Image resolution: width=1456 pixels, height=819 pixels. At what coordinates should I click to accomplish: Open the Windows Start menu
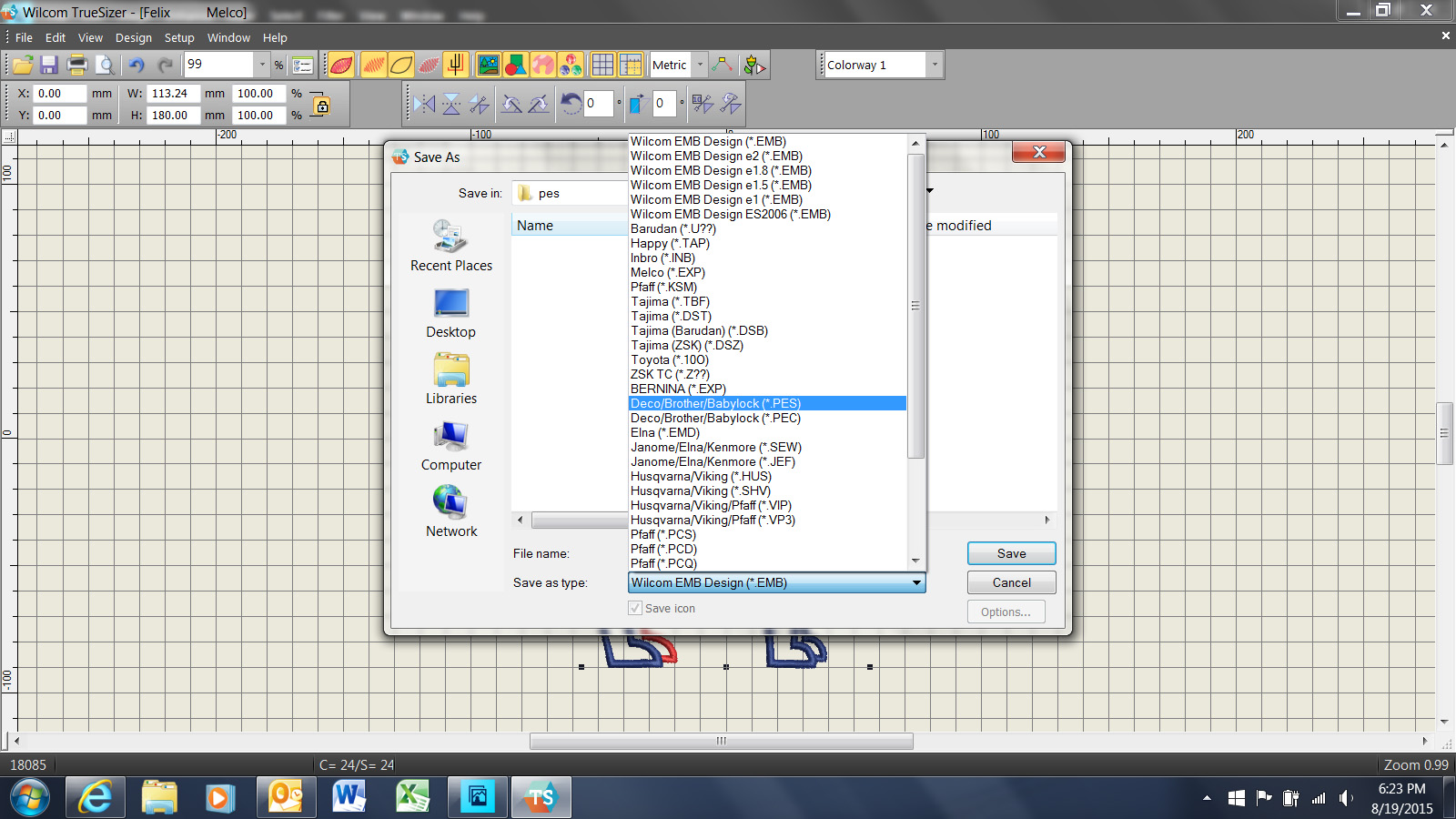[30, 798]
